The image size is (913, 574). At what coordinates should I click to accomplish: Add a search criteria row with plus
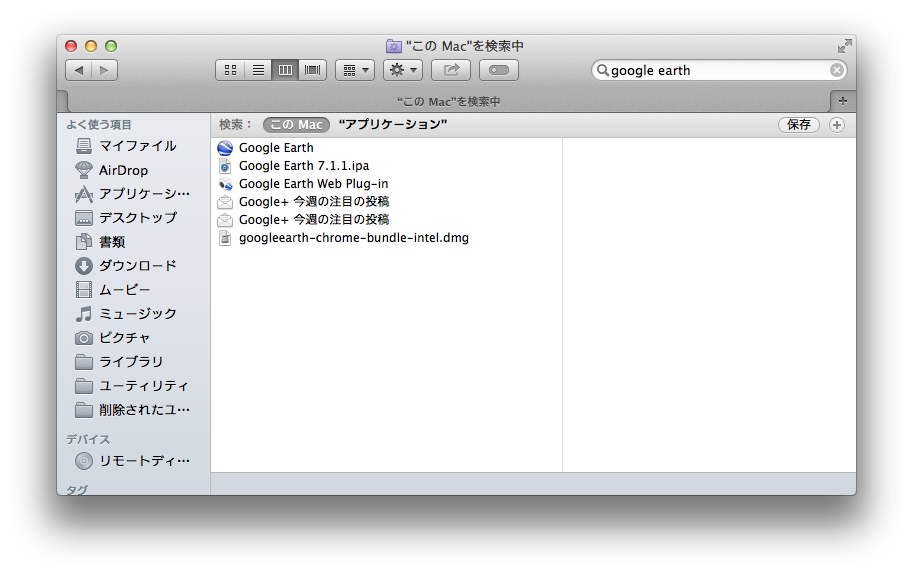pyautogui.click(x=837, y=125)
